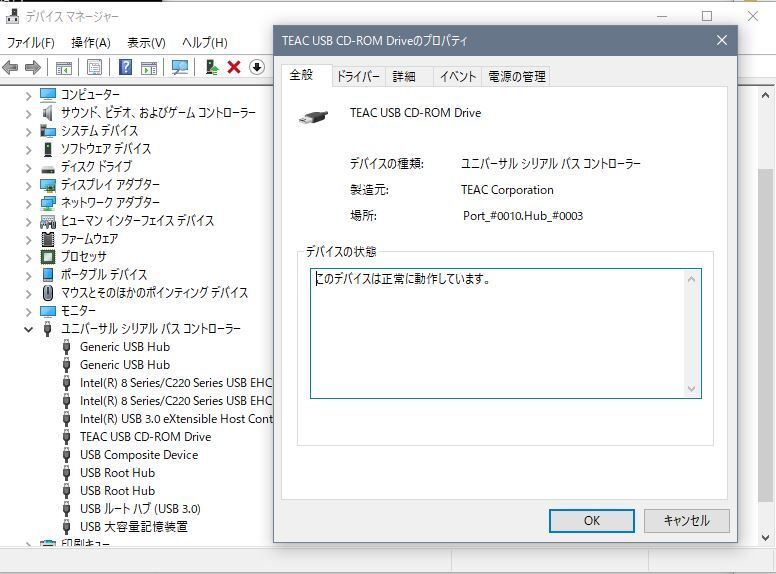Click the ネットワーク アダプター icon
Screen dimensions: 776x574
coord(48,203)
